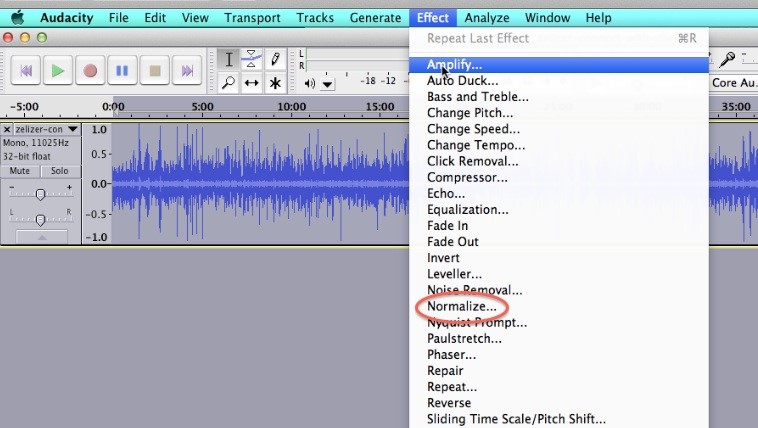758x428 pixels.
Task: Select the asterisk Multi-Tool mode
Action: [x=275, y=83]
